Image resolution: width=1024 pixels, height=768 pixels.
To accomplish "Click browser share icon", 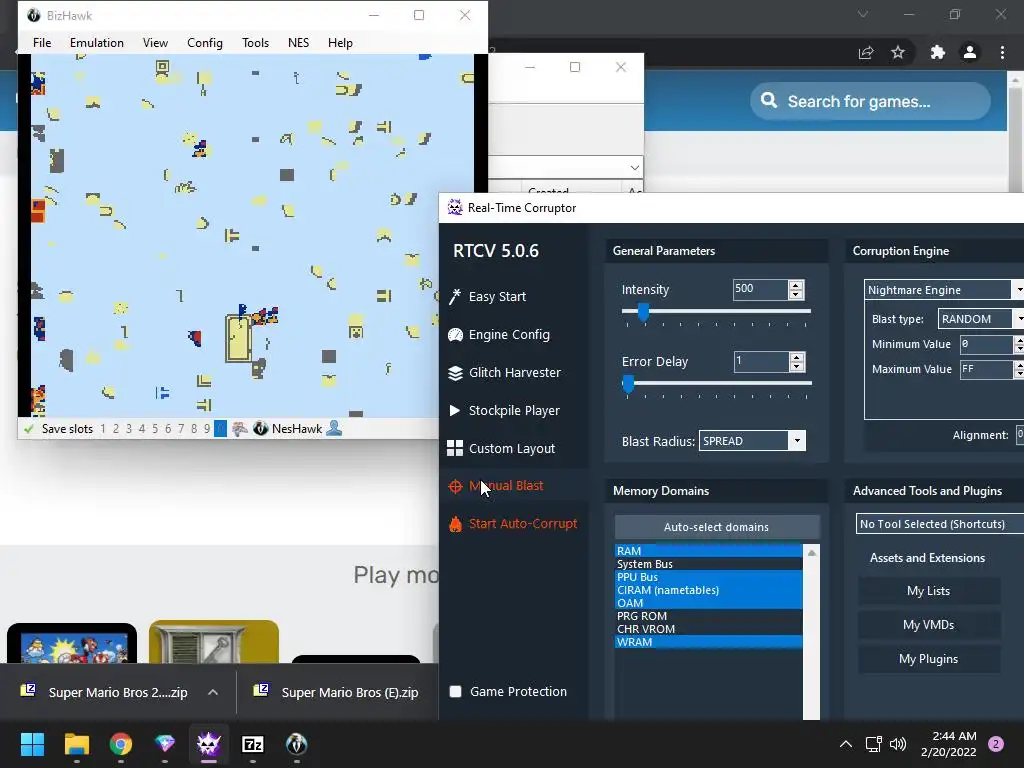I will [866, 53].
